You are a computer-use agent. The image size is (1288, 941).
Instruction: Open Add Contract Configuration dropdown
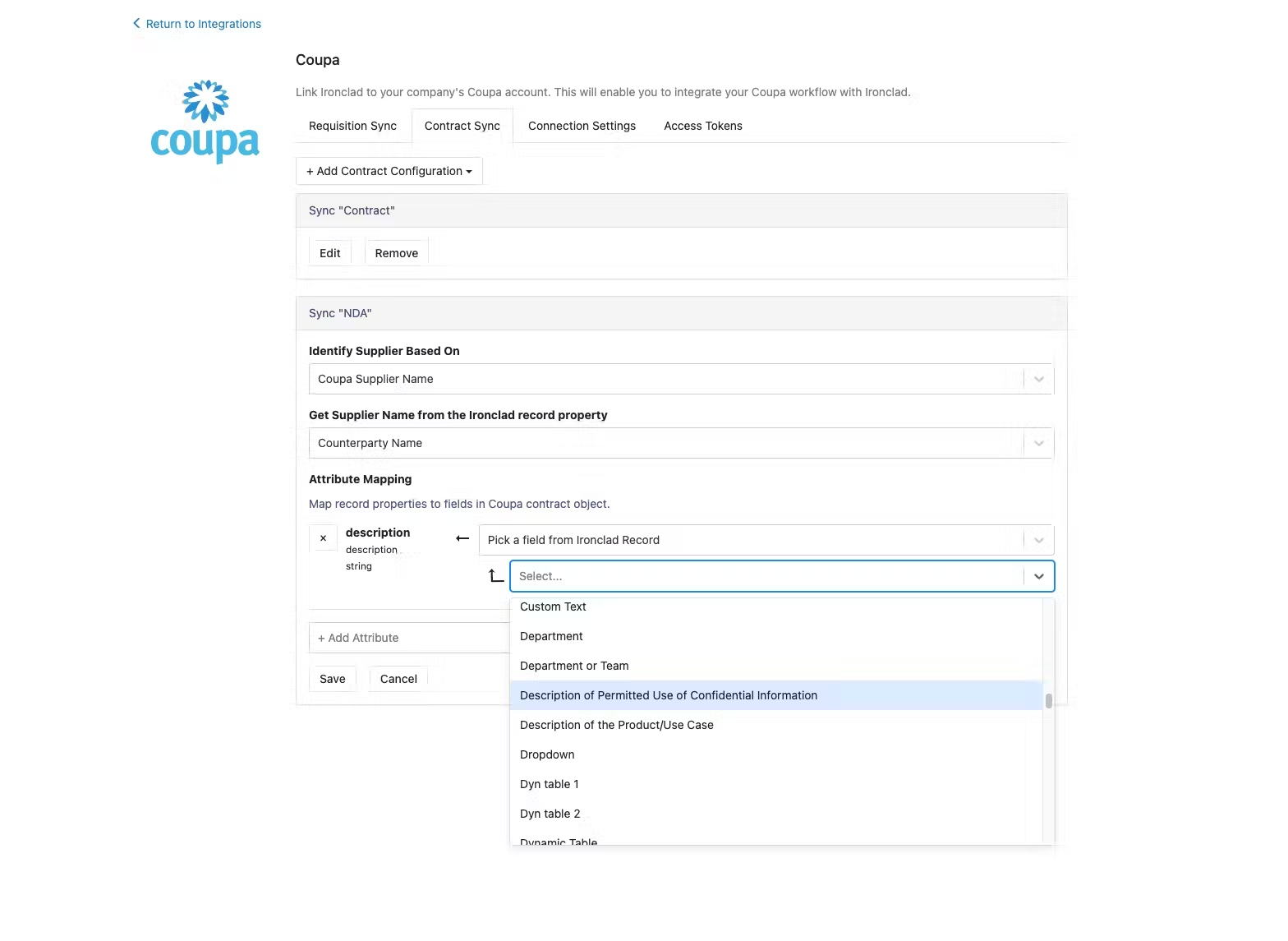[389, 171]
